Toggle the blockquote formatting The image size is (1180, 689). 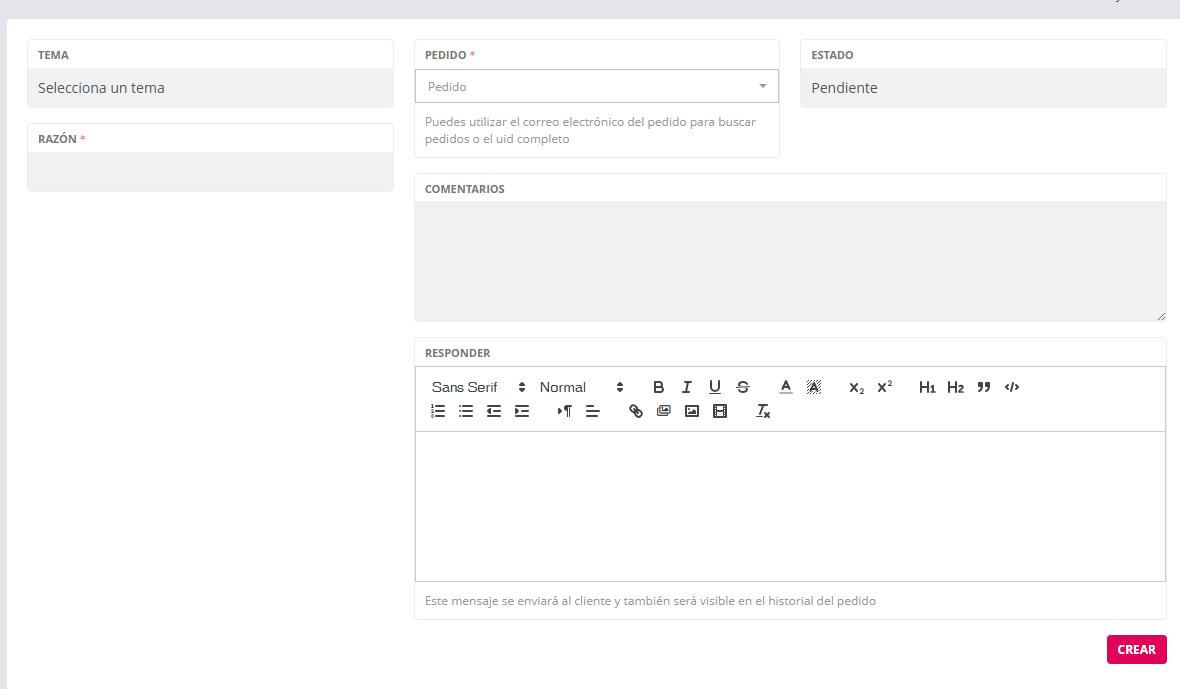pos(984,387)
